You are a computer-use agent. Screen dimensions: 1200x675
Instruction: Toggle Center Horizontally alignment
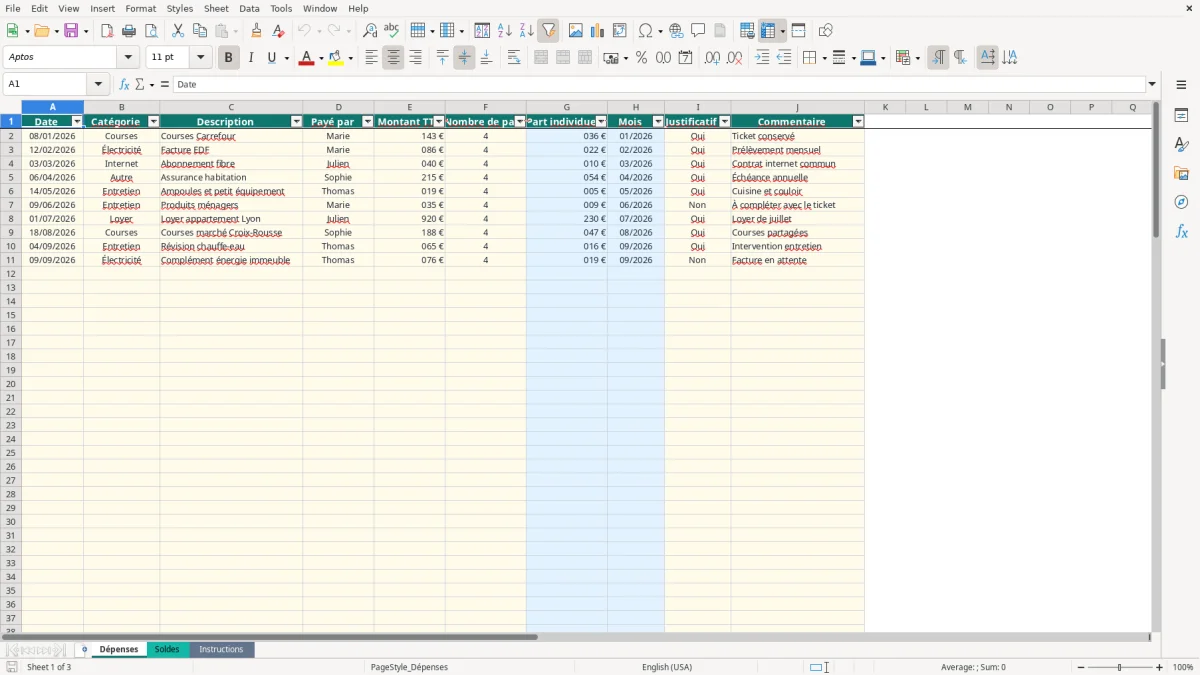[x=393, y=58]
